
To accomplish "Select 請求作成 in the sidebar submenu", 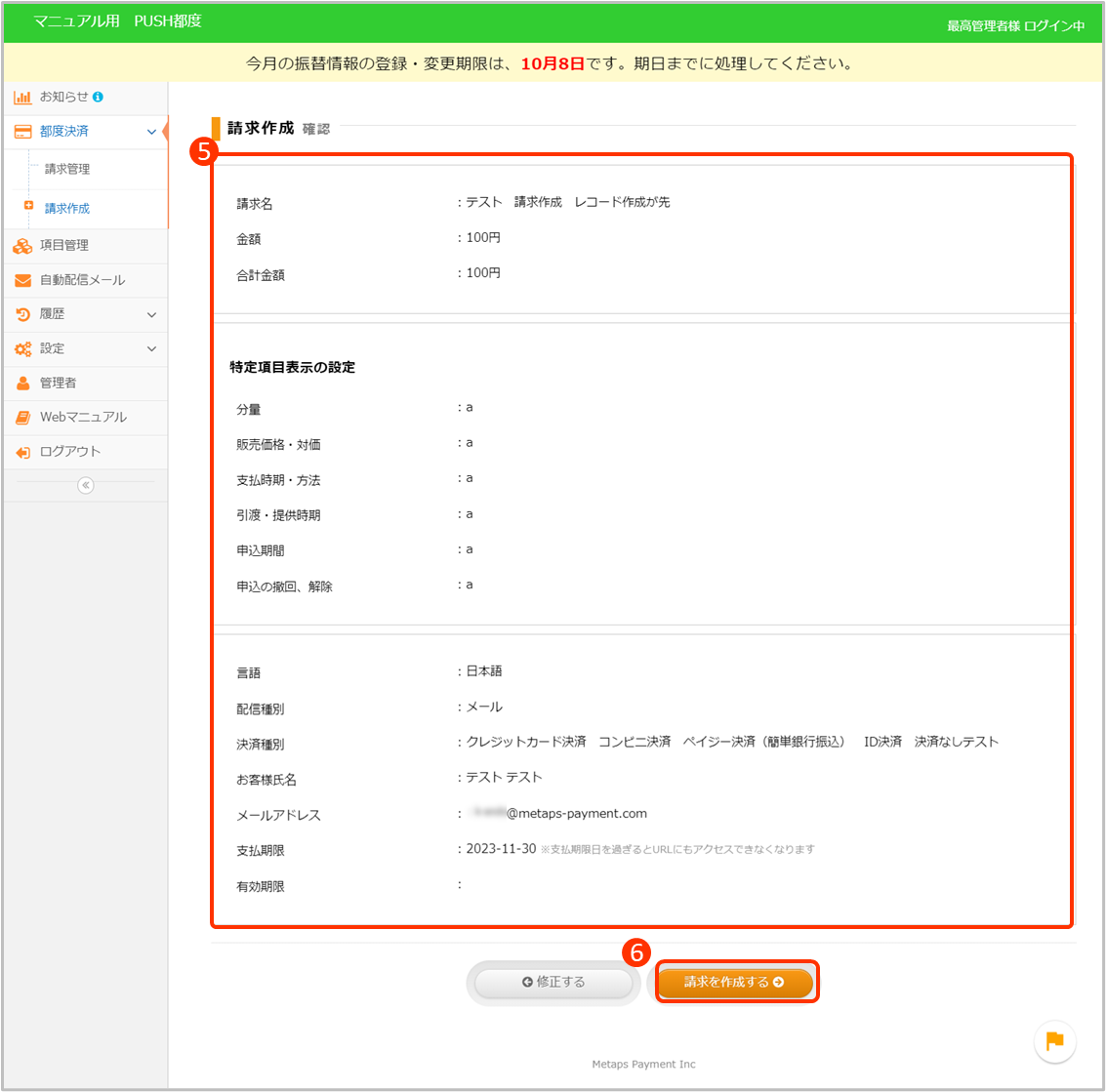I will pos(67,209).
